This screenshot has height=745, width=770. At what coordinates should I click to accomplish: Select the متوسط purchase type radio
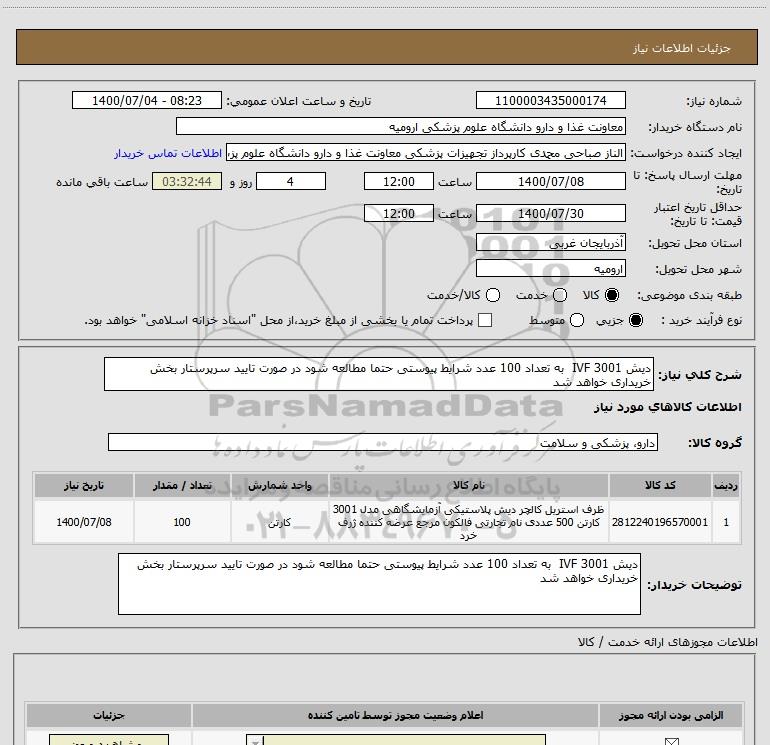pos(577,320)
